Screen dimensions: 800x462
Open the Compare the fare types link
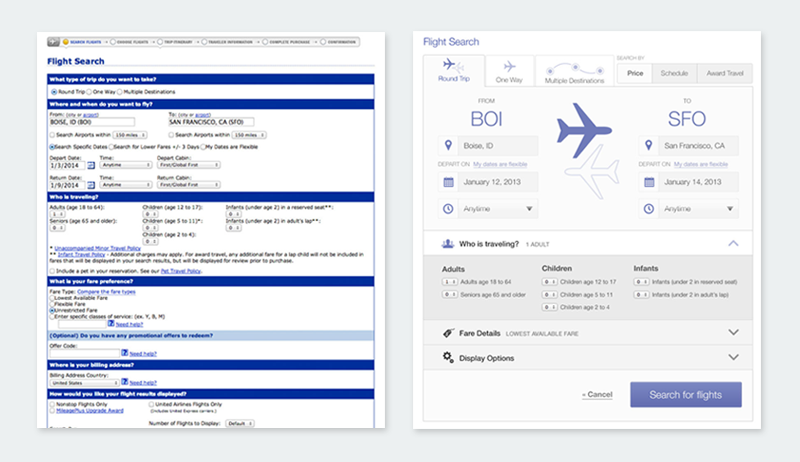click(x=106, y=292)
